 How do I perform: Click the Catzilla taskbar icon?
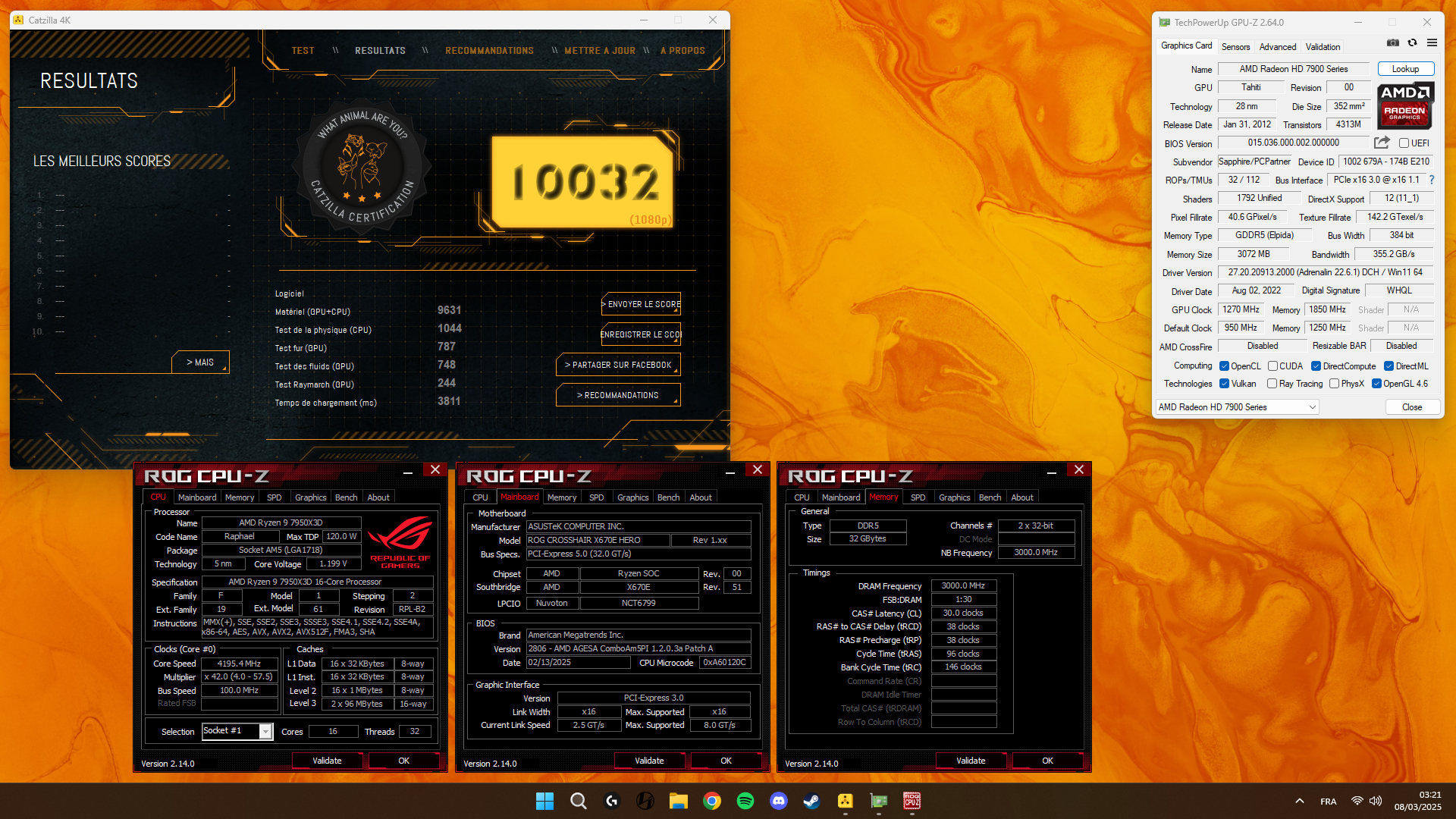(x=846, y=801)
